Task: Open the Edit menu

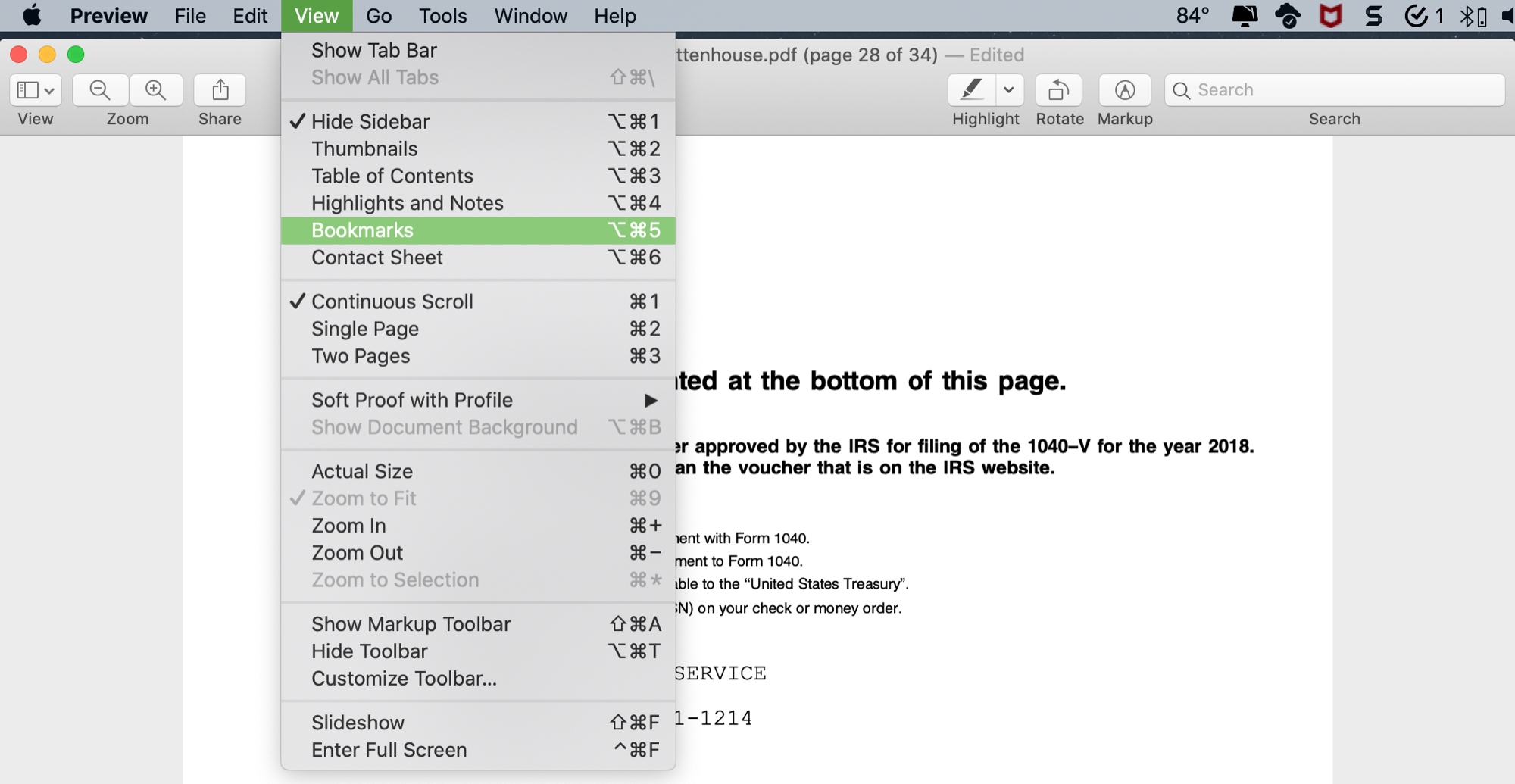Action: coord(250,16)
